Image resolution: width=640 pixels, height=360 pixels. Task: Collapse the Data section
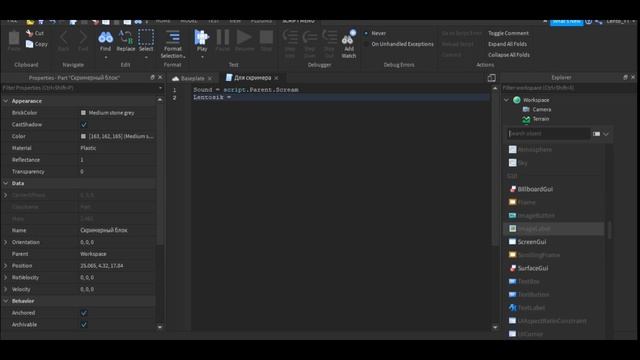[x=6, y=183]
